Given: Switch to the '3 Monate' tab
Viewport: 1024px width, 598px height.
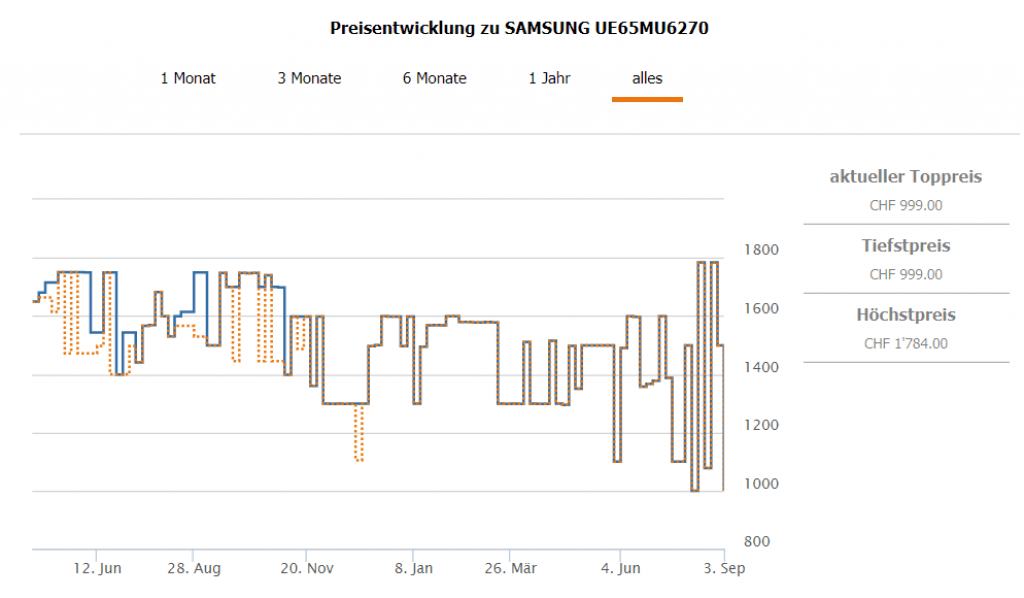Looking at the screenshot, I should click(309, 78).
